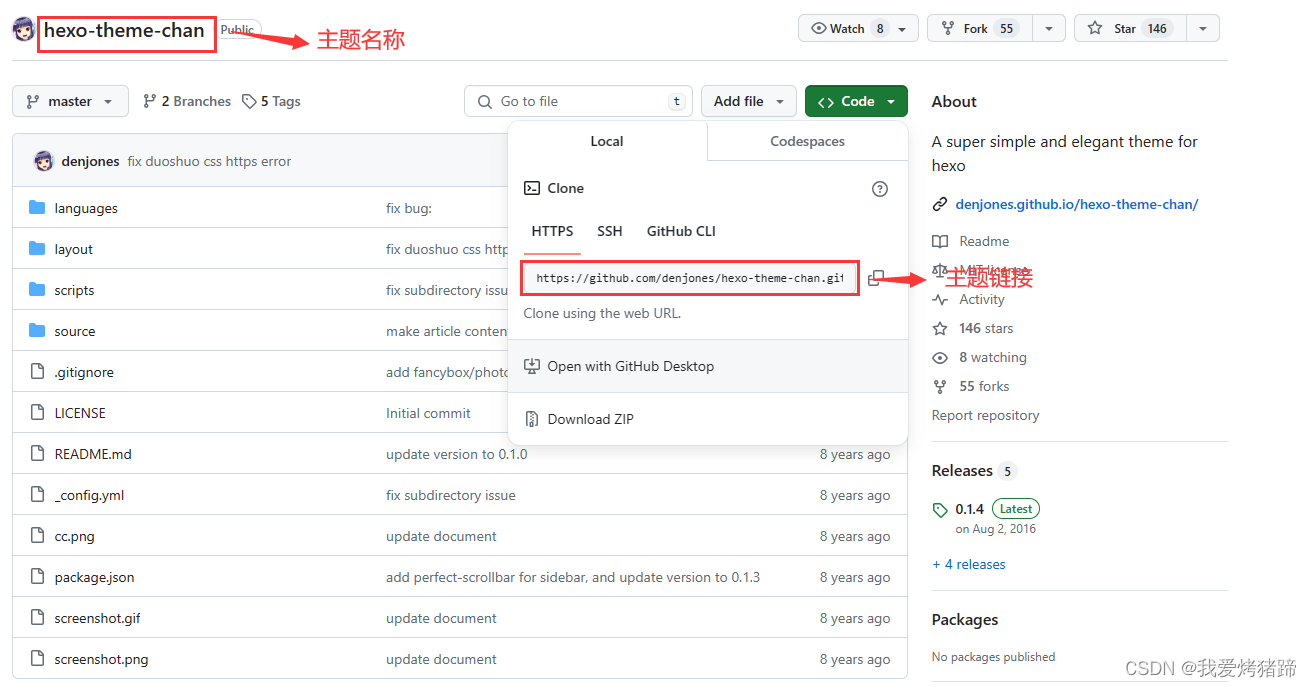1312x687 pixels.
Task: Open the hexo-theme-chan repository title link
Action: pos(124,31)
